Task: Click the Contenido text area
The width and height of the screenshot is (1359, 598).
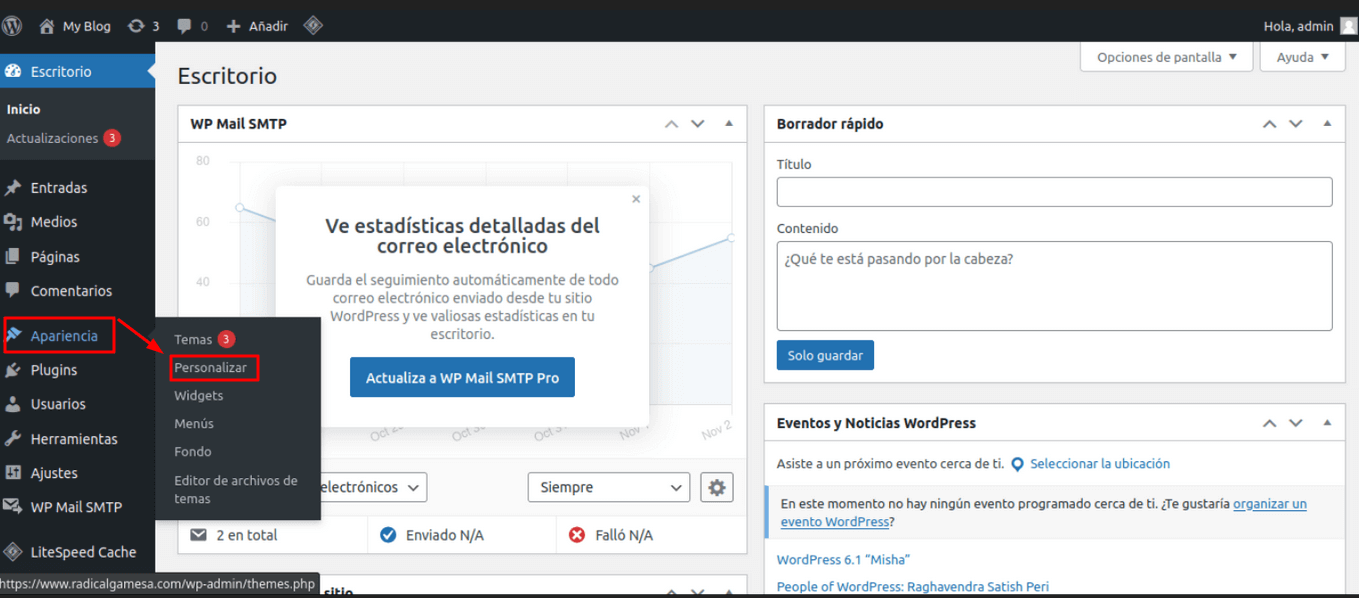Action: coord(1054,286)
